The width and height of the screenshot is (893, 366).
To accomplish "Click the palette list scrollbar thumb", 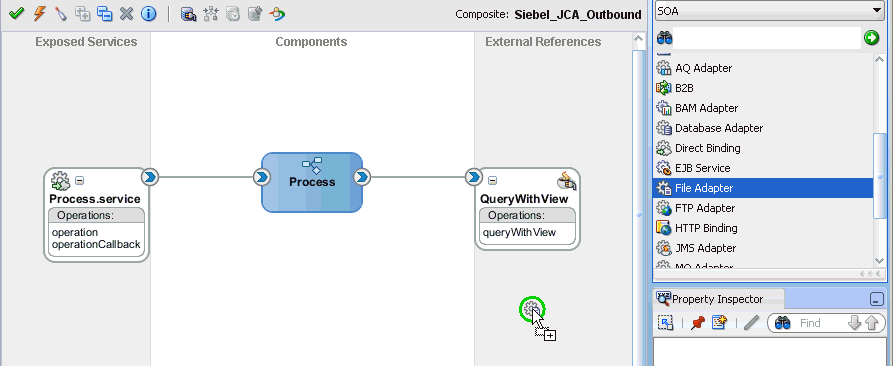I will (x=880, y=175).
